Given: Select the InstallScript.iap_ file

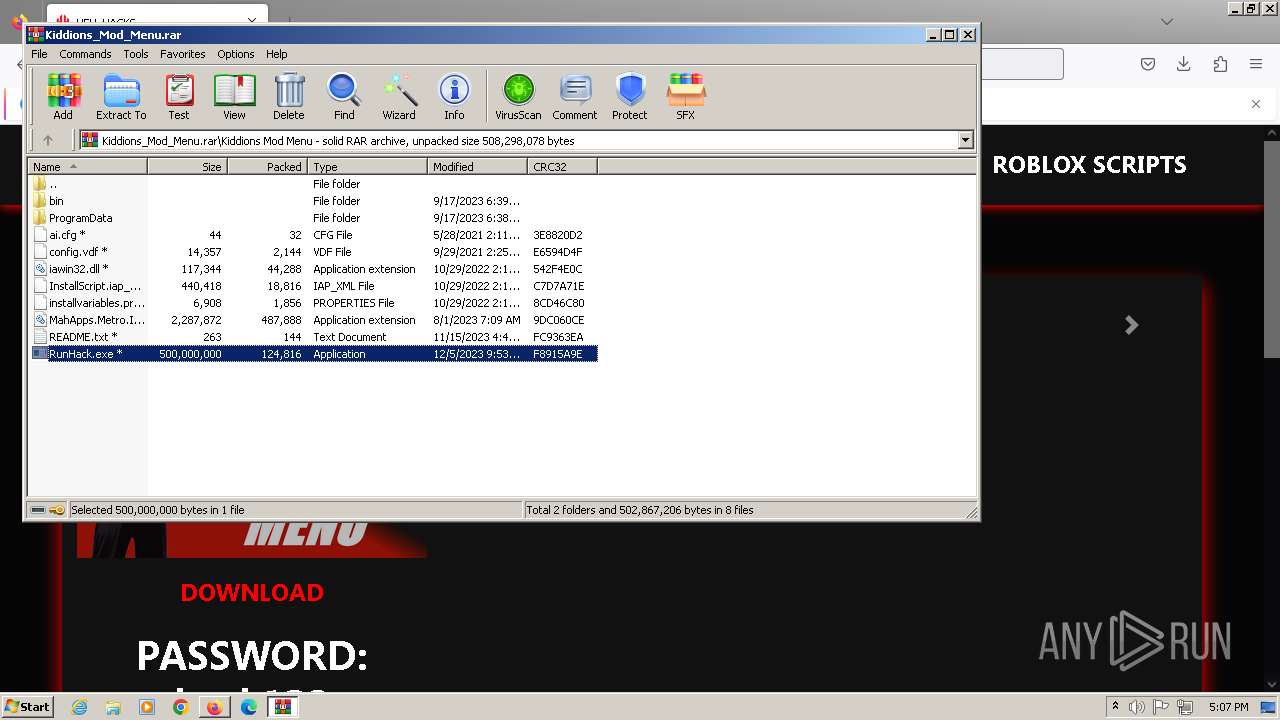Looking at the screenshot, I should click(314, 286).
